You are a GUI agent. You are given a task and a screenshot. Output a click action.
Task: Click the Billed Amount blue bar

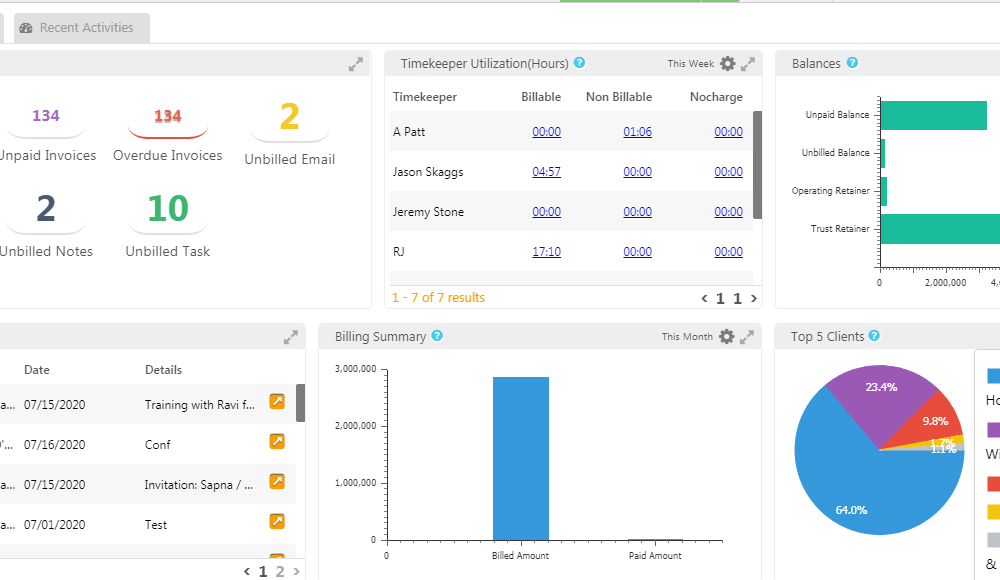pos(520,458)
